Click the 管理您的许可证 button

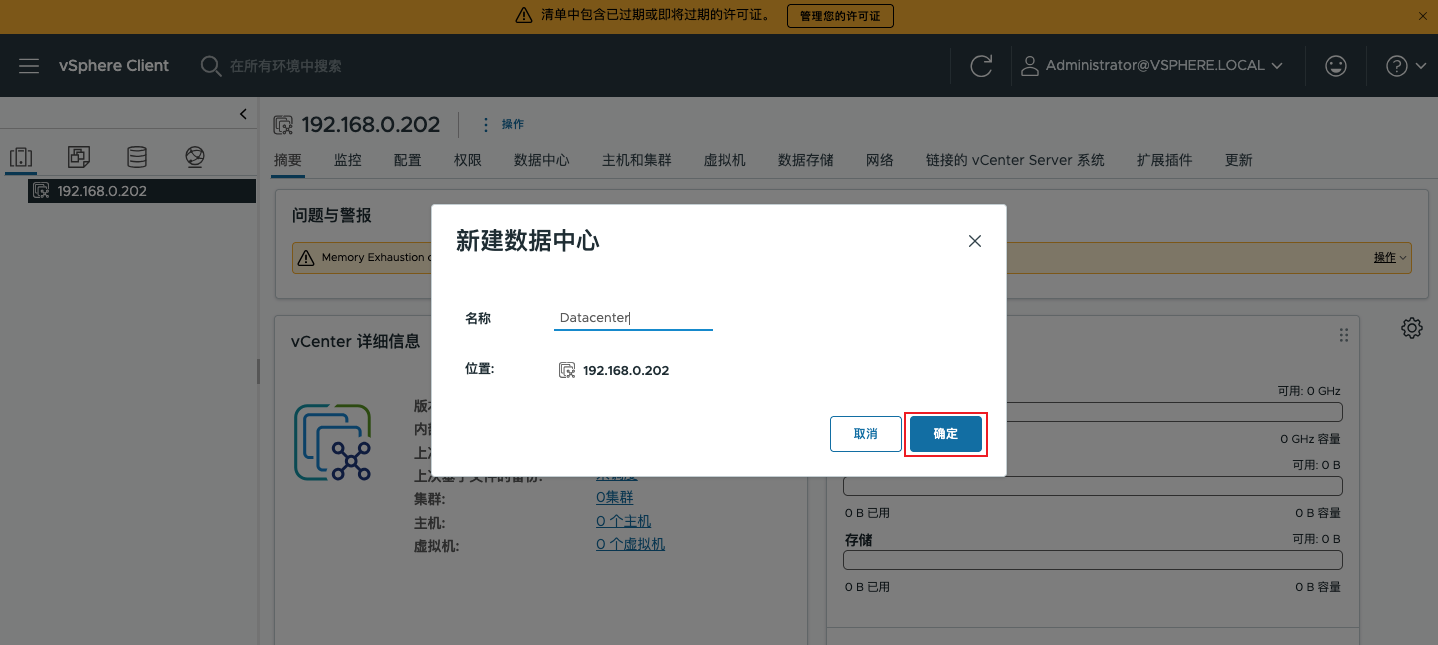point(840,16)
